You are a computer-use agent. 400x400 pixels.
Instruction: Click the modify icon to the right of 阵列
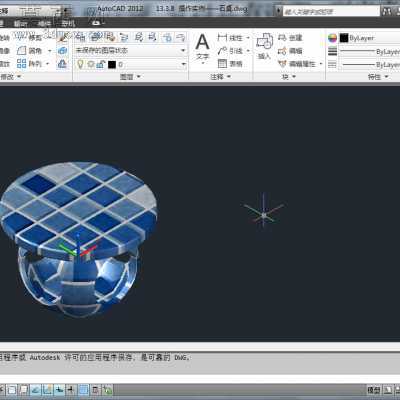[x=62, y=63]
